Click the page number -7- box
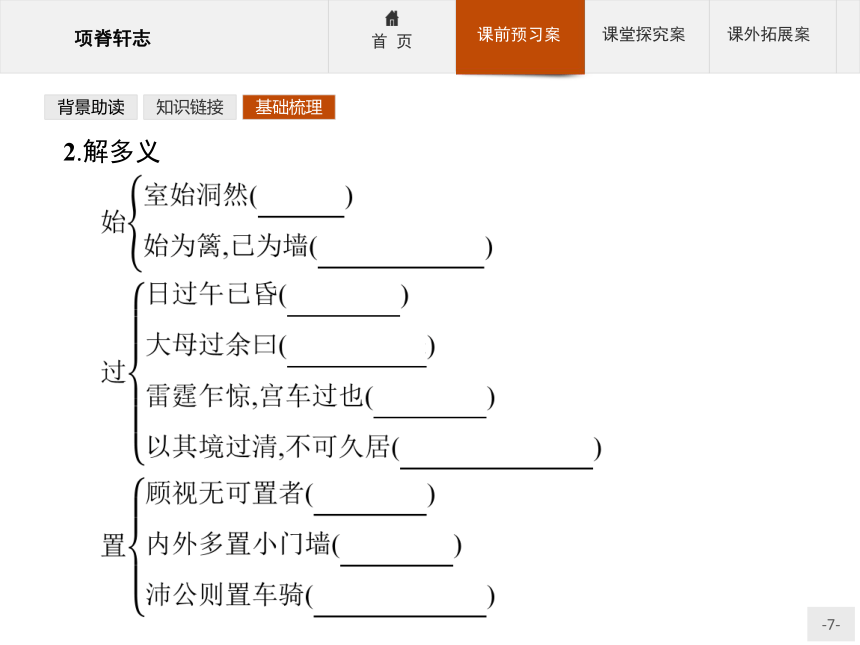This screenshot has width=860, height=645. tap(830, 624)
